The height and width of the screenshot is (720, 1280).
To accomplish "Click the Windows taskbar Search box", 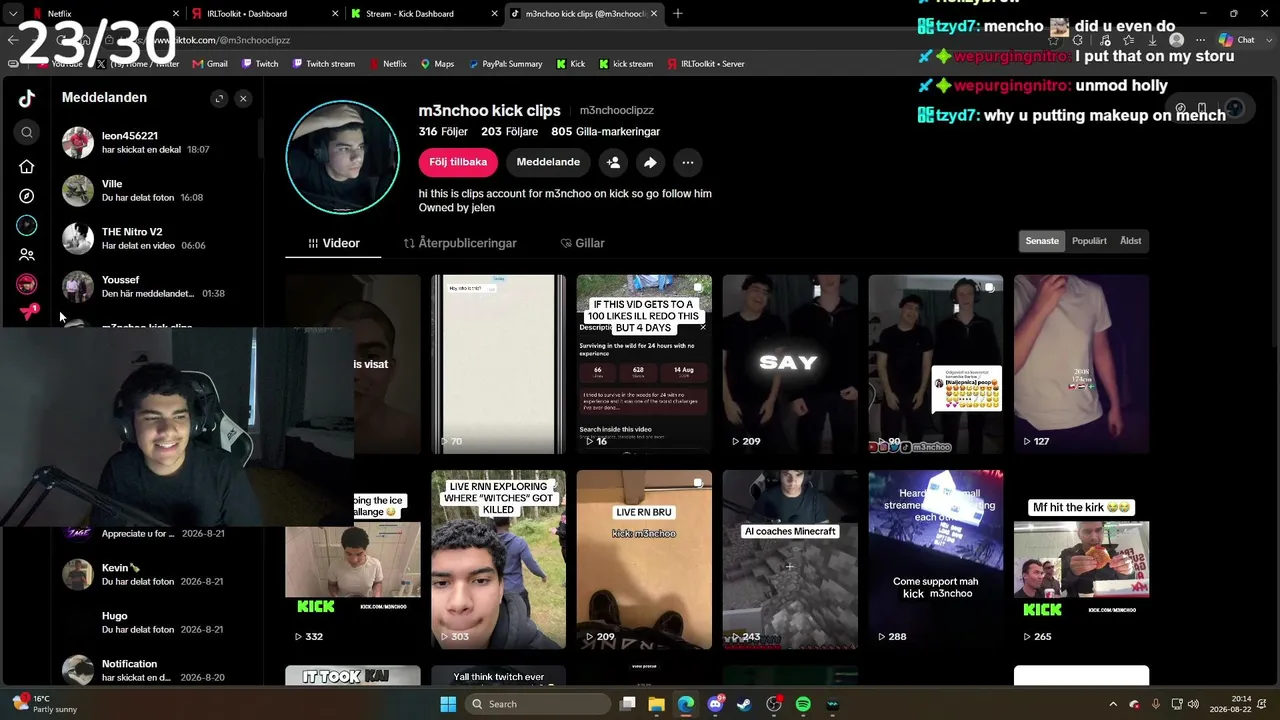I will tap(536, 704).
